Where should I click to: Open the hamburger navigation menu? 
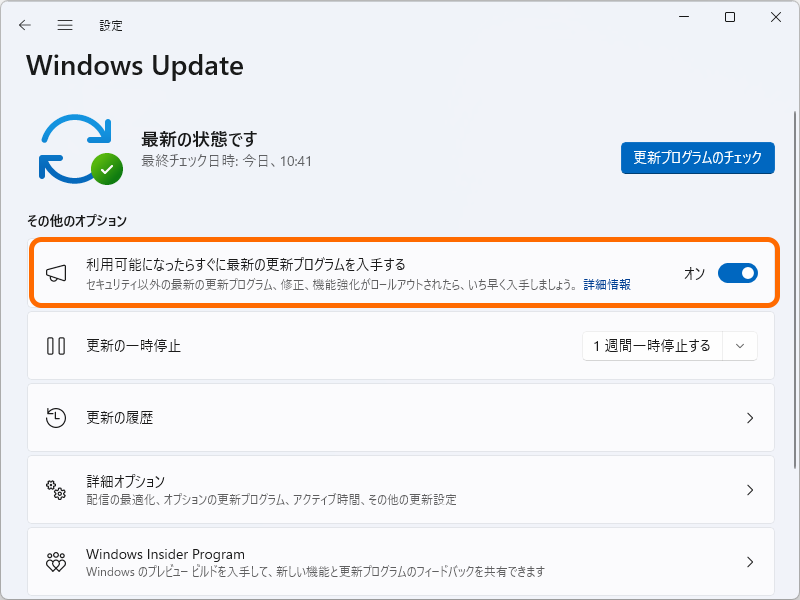coord(64,25)
